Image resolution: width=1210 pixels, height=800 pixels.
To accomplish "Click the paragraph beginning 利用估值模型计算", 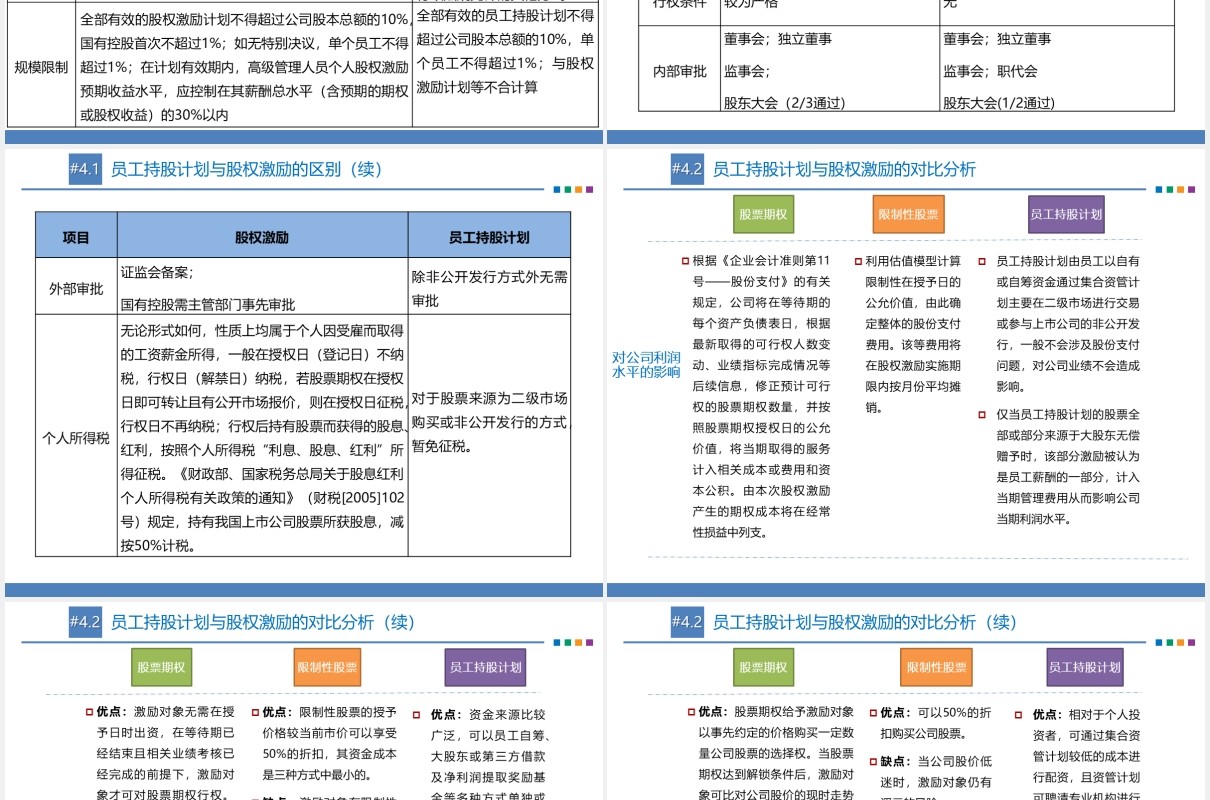I will click(x=912, y=334).
